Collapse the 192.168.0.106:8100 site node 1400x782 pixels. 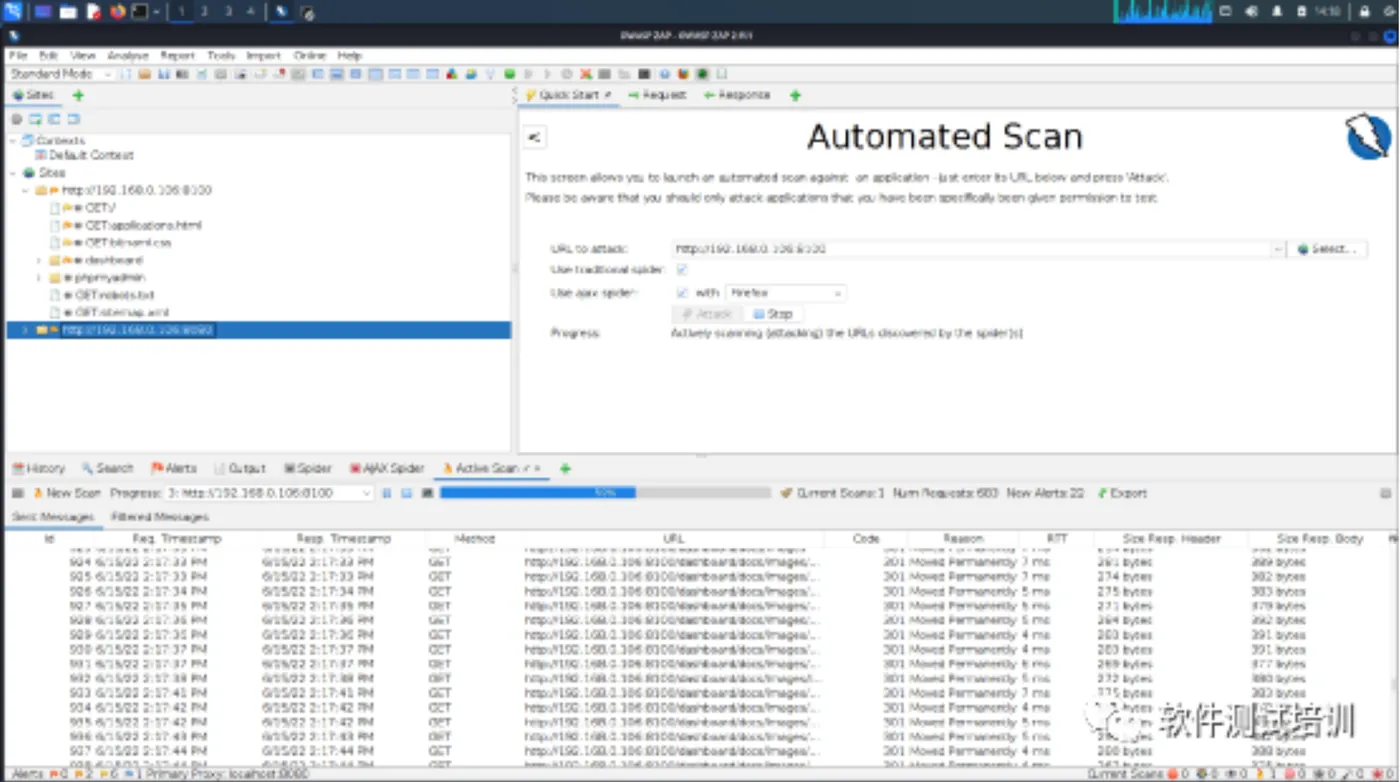coord(25,190)
